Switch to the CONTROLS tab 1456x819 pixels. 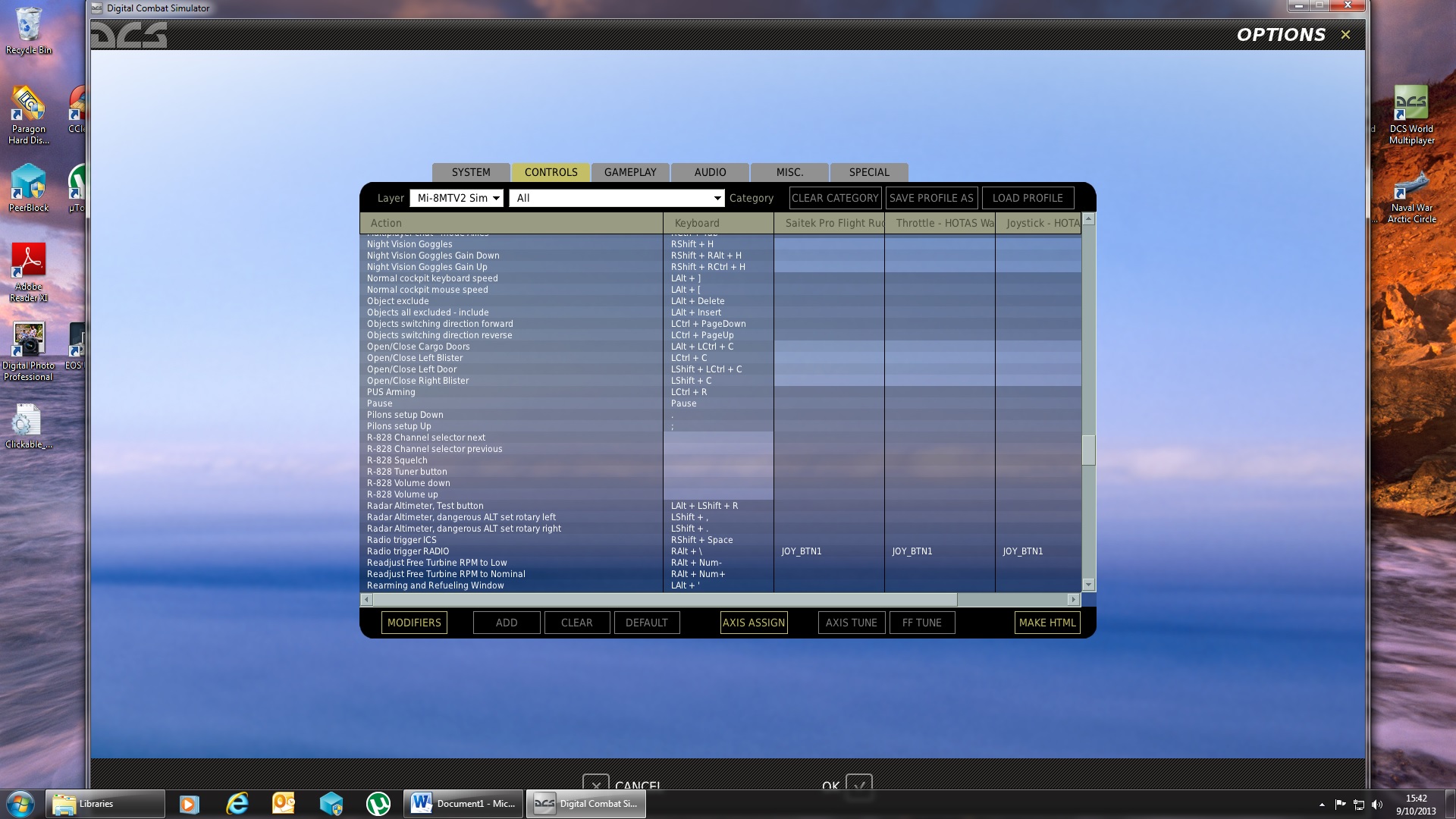[x=551, y=173]
